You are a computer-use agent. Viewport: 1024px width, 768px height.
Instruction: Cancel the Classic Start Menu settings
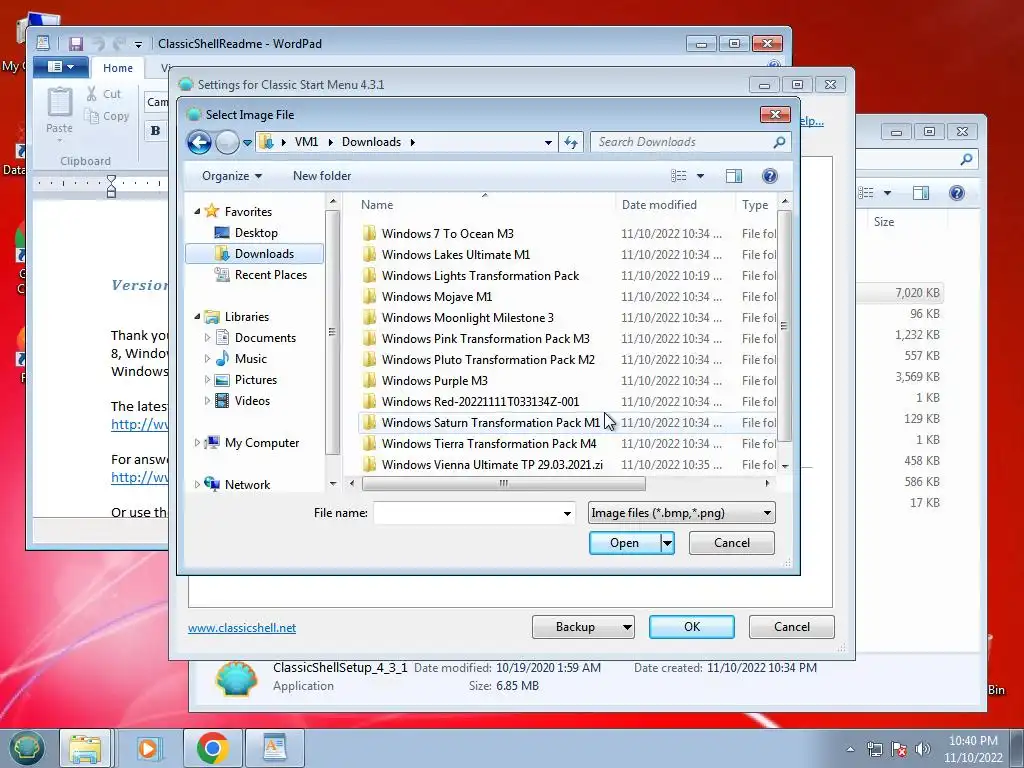(x=792, y=627)
